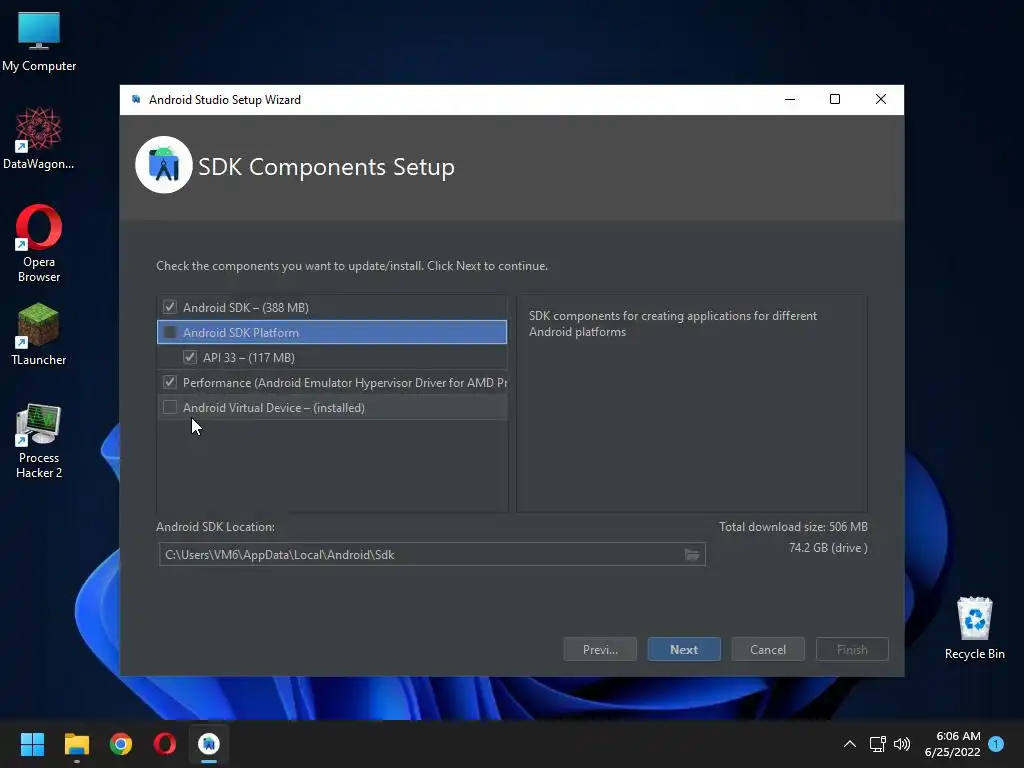Screen dimensions: 1024x768
Task: Select the Performance Hypervisor Driver row text
Action: (x=345, y=383)
